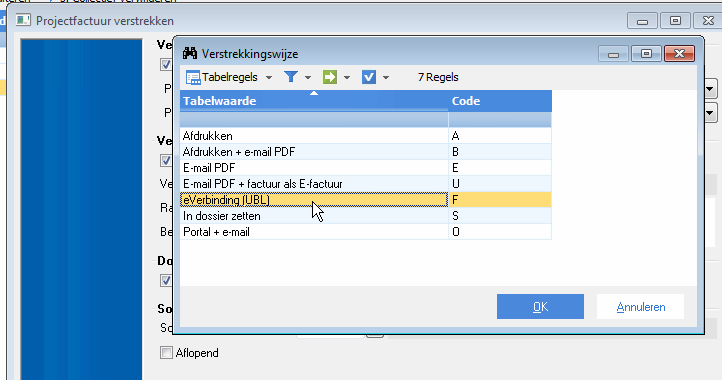Screen dimensions: 722x380
Task: Select the E-mail PDF row
Action: click(366, 168)
